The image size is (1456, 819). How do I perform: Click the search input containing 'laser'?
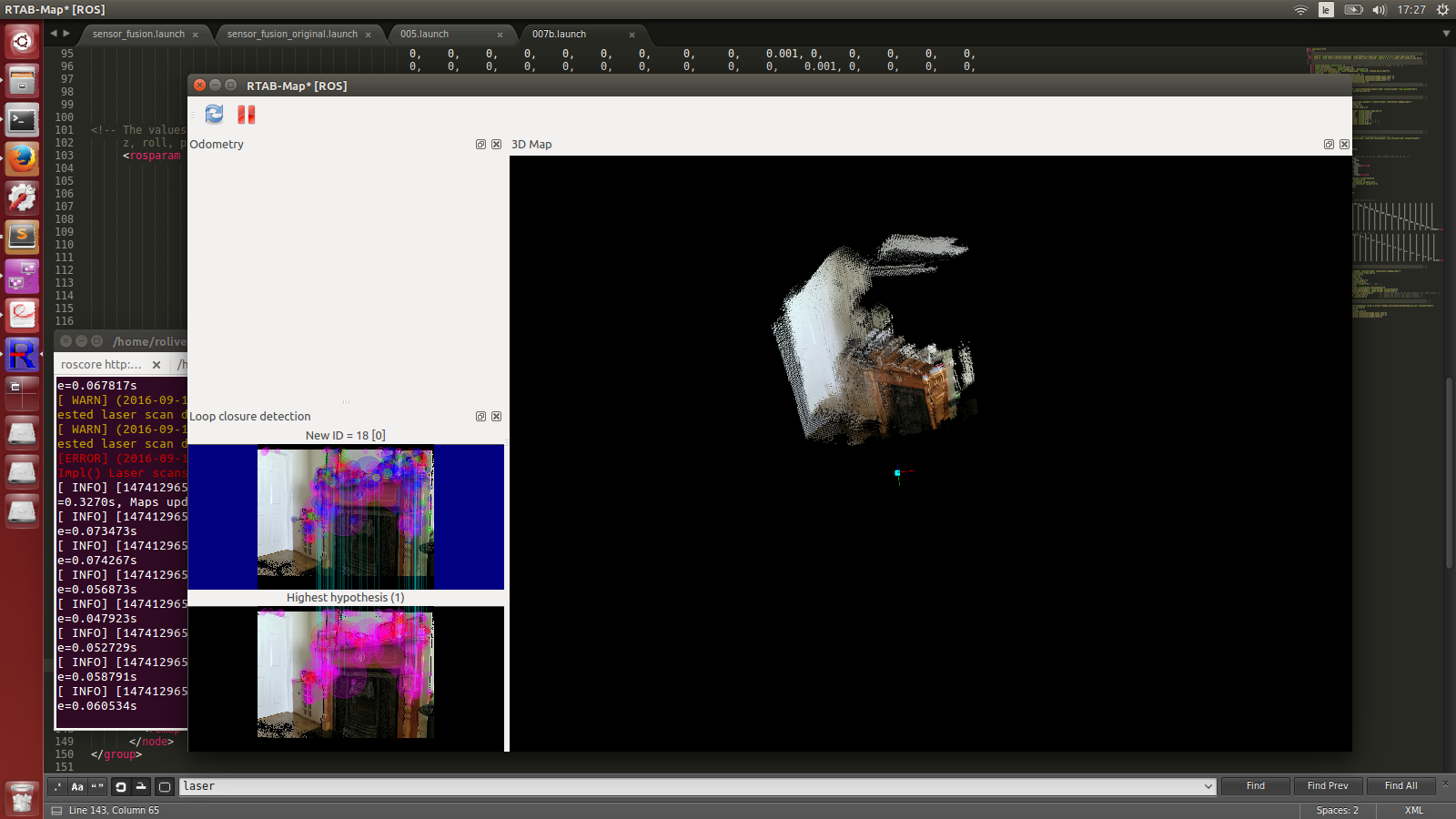(692, 786)
